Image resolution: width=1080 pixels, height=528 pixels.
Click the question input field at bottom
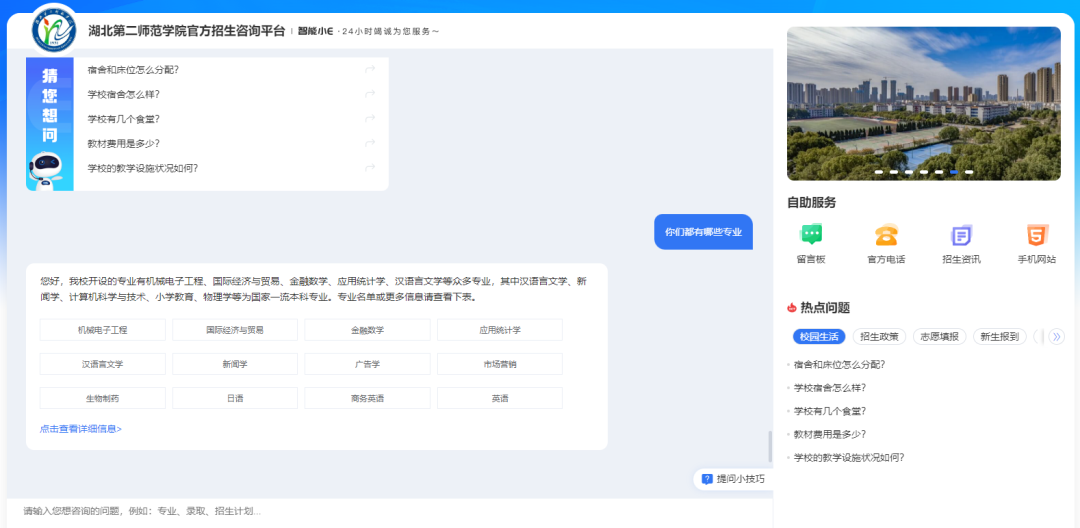pyautogui.click(x=389, y=511)
